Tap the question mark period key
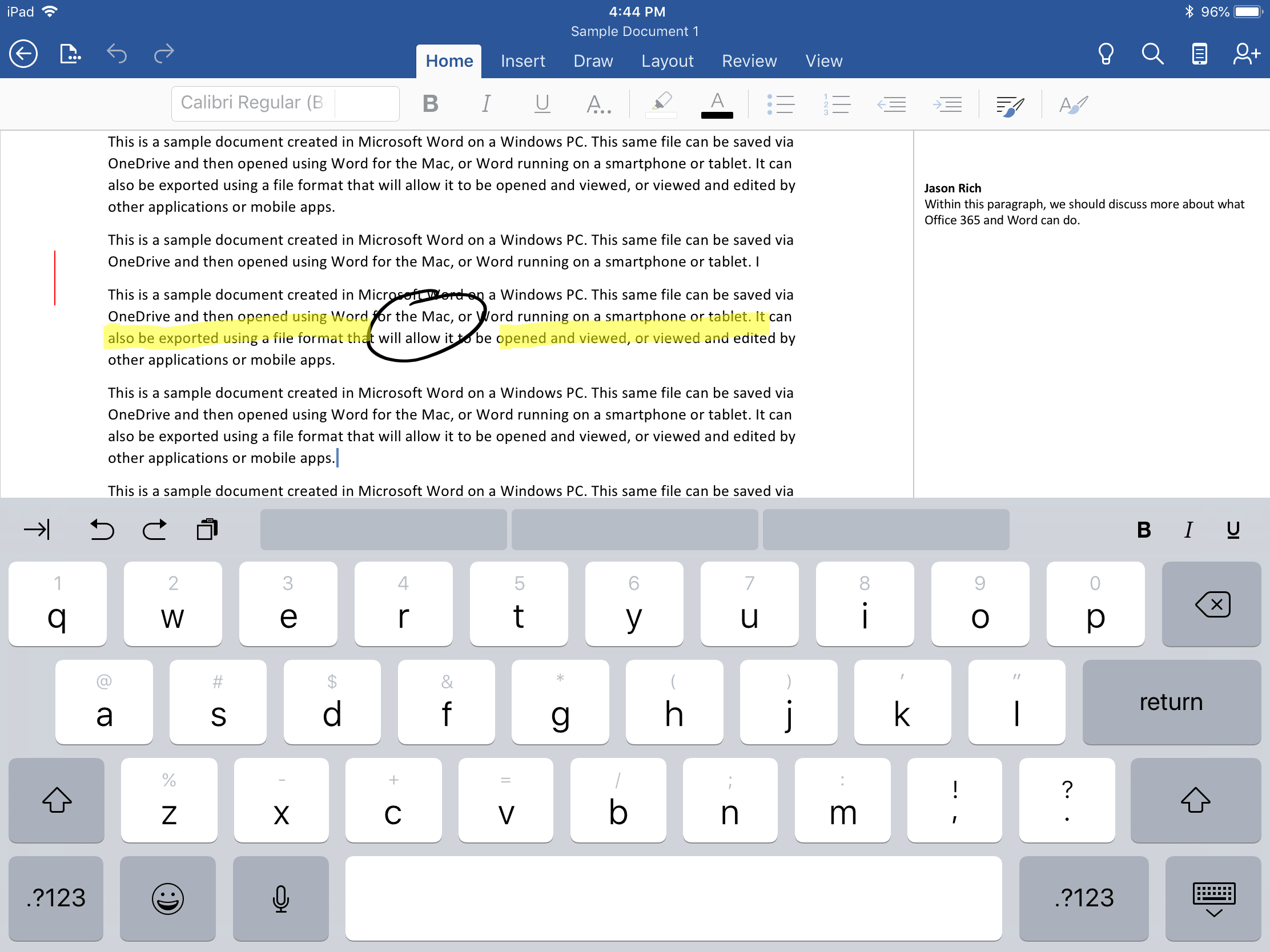 point(1067,800)
